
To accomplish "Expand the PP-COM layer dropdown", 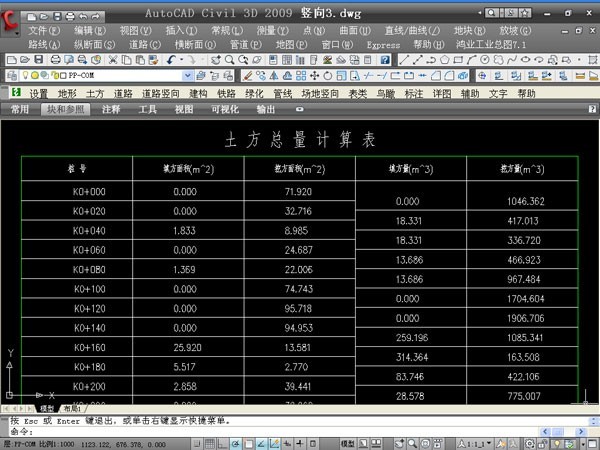I will point(188,76).
